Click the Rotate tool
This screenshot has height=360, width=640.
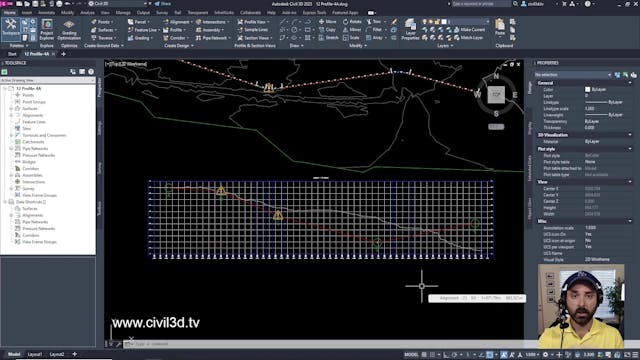(x=352, y=22)
